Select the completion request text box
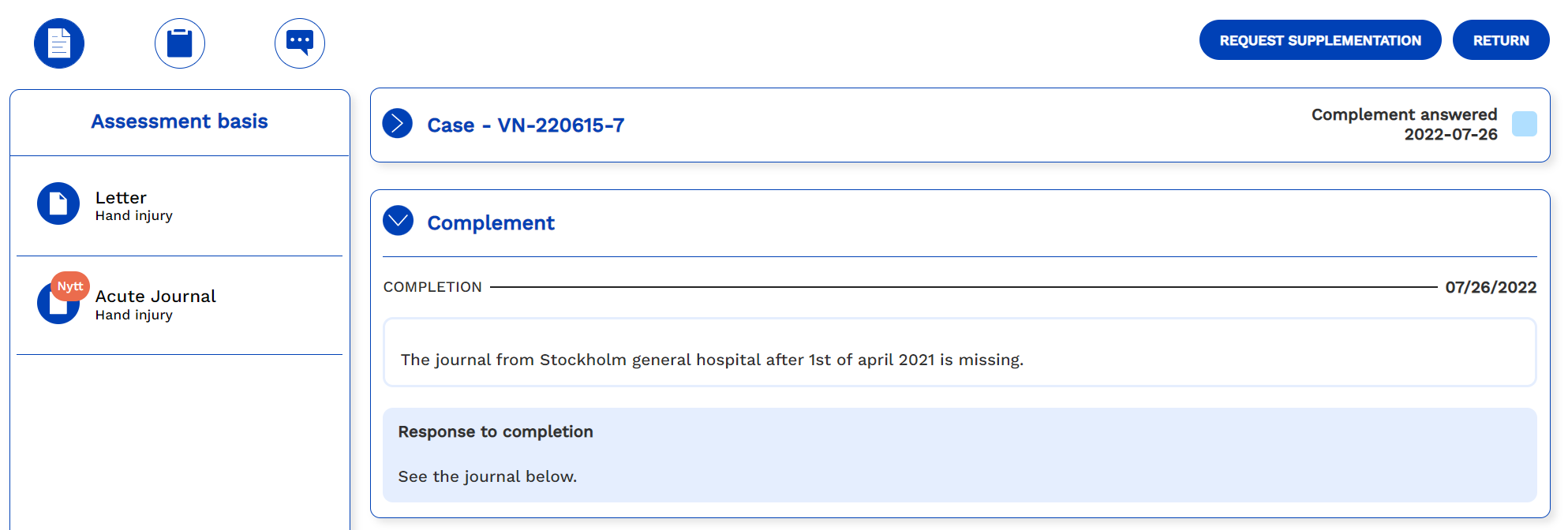 click(960, 353)
